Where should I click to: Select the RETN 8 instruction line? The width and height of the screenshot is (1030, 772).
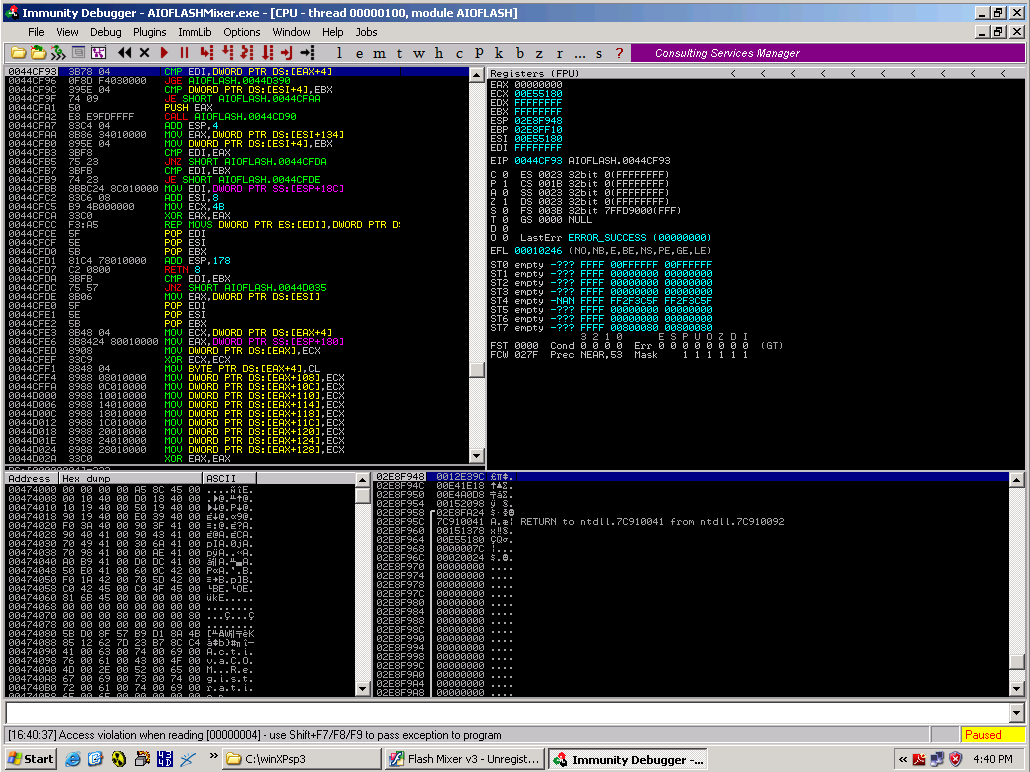point(236,269)
